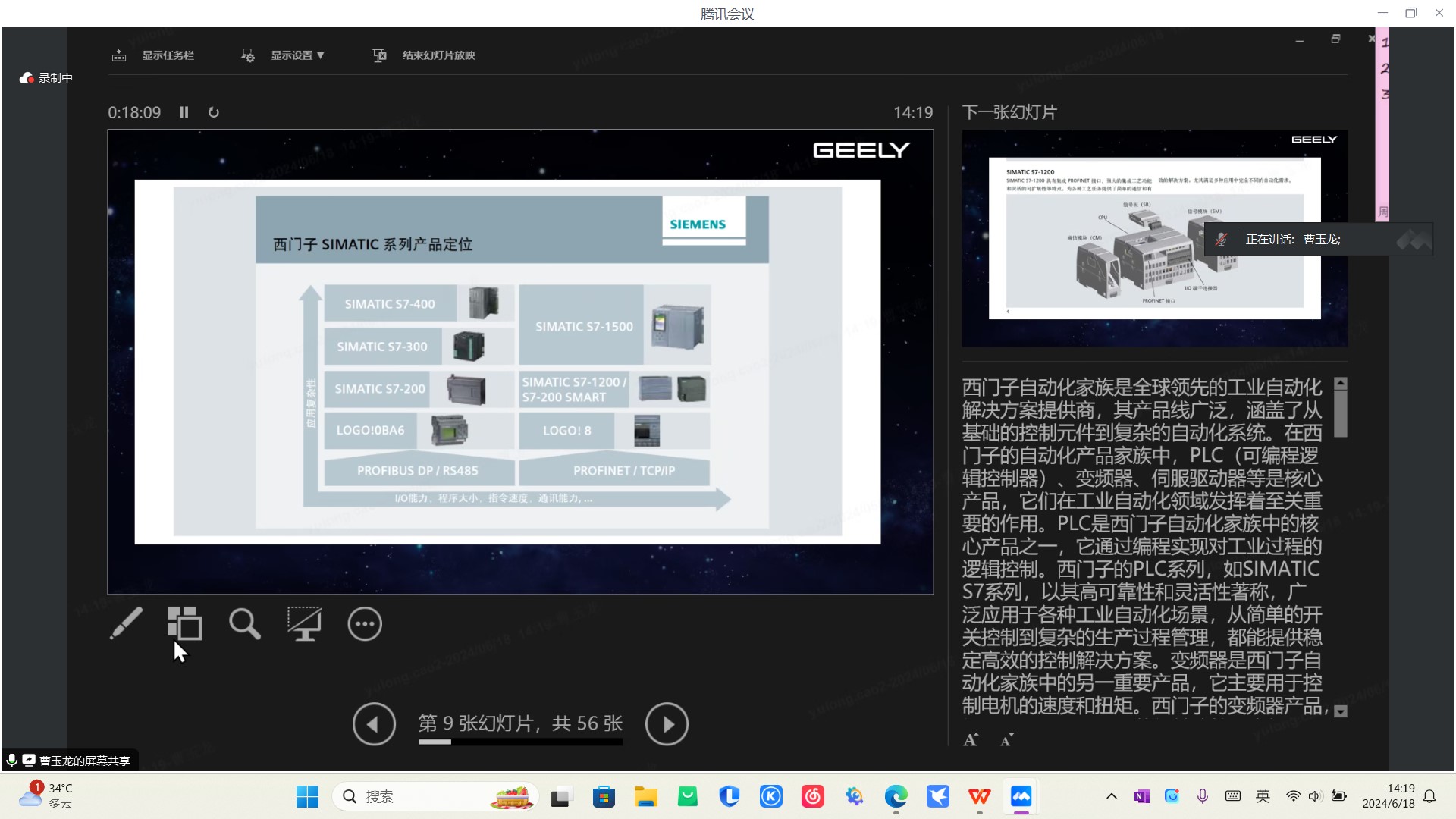The height and width of the screenshot is (819, 1456).
Task: Switch the 英 input method indicator
Action: point(1263,796)
